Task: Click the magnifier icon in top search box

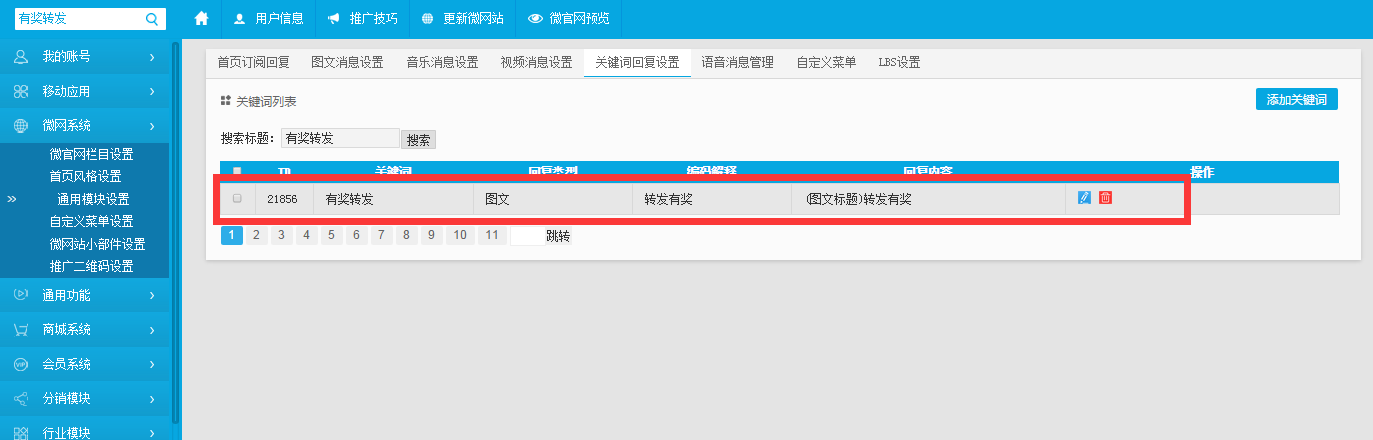Action: point(152,18)
